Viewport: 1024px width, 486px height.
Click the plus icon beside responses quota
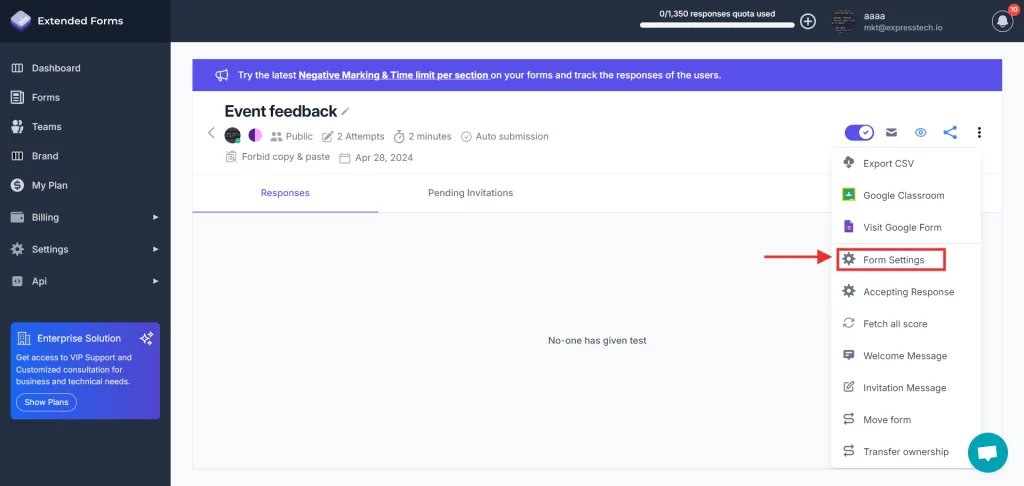click(x=808, y=22)
